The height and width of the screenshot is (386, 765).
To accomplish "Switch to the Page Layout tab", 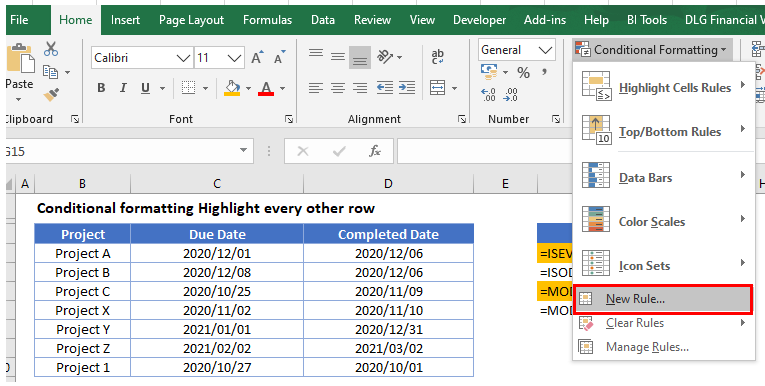I will [x=191, y=20].
